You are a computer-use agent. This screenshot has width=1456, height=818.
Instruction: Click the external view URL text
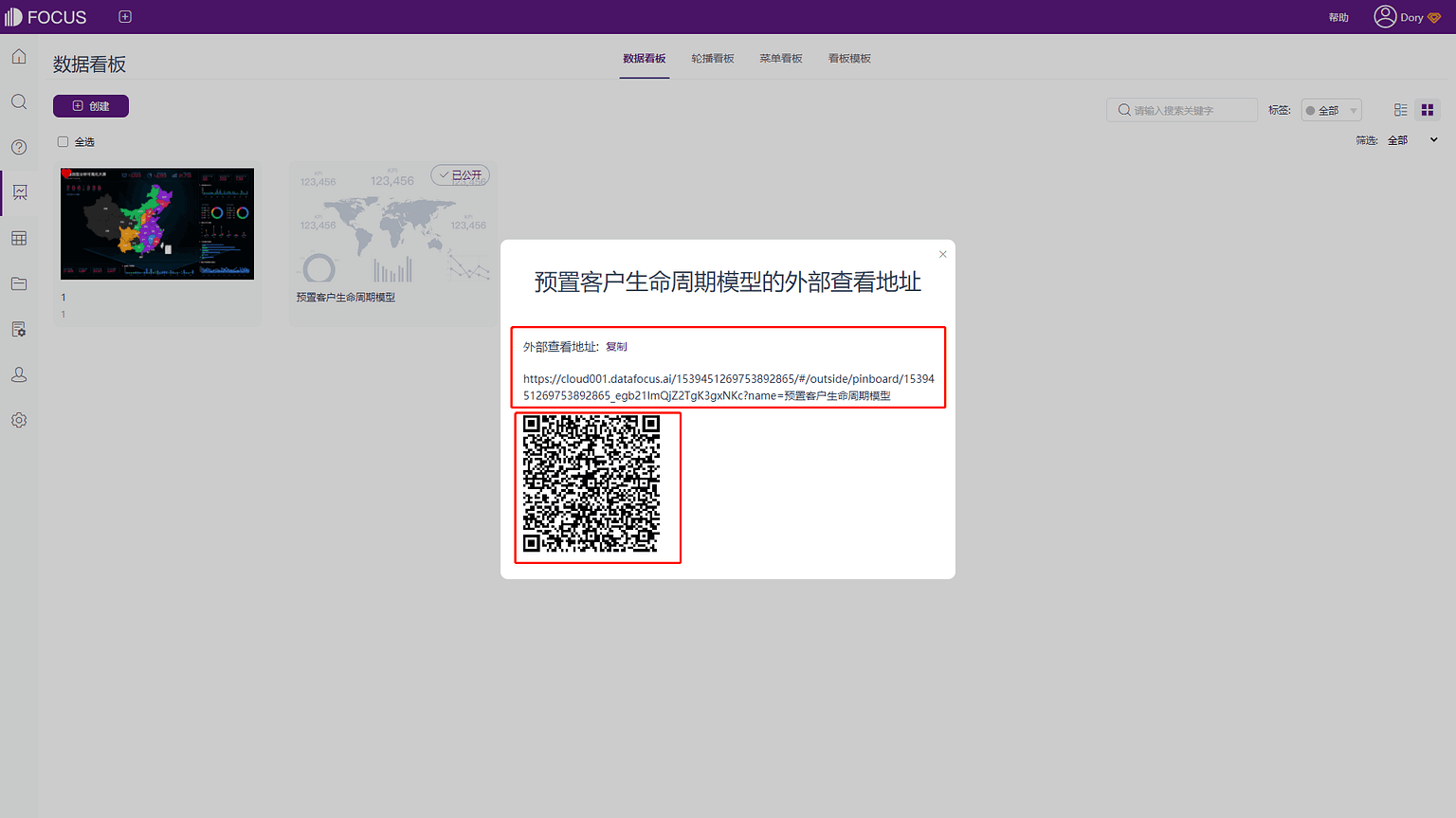coord(728,387)
